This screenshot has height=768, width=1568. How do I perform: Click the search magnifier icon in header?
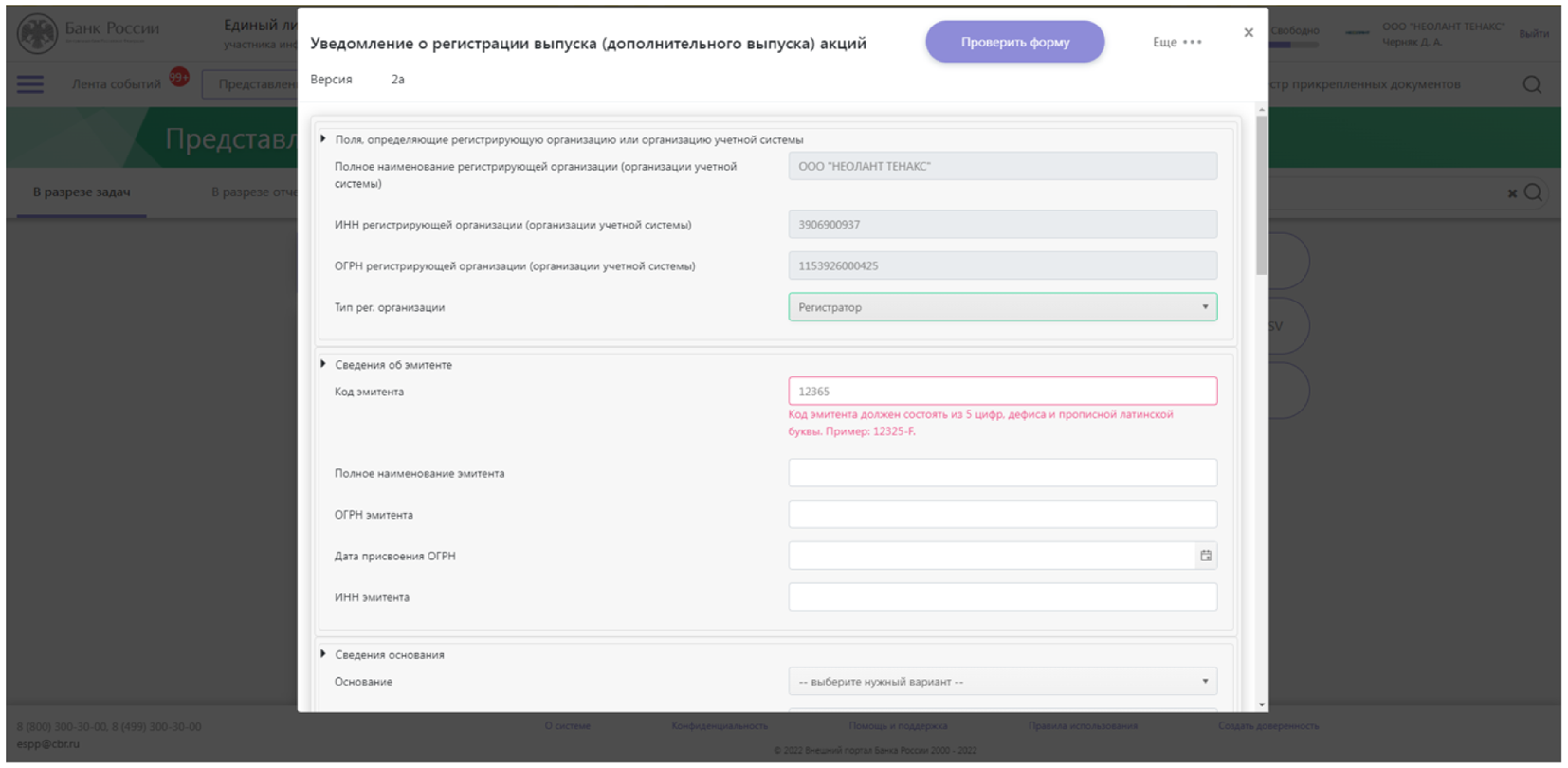[x=1531, y=84]
